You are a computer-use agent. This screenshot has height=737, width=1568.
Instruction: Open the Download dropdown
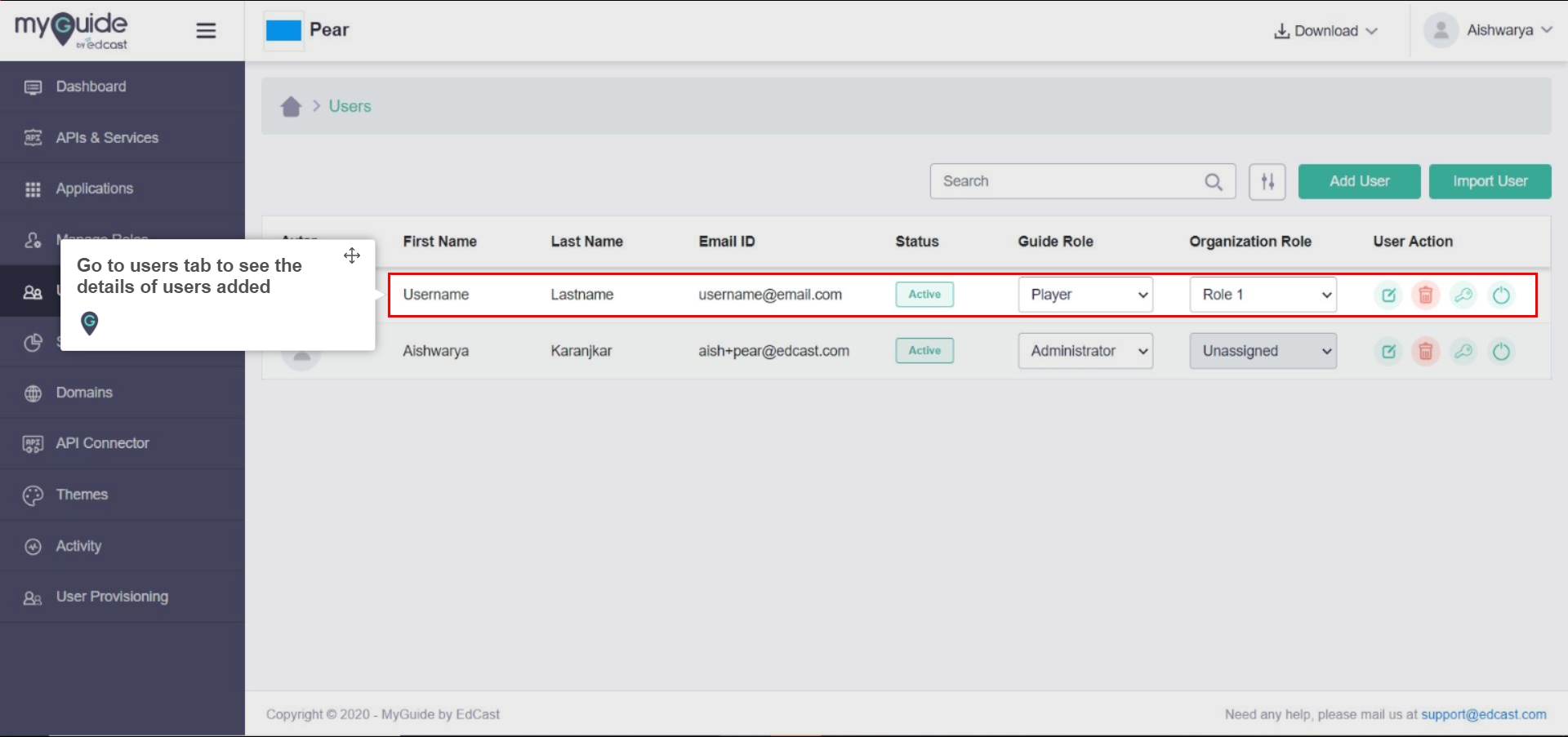point(1325,31)
